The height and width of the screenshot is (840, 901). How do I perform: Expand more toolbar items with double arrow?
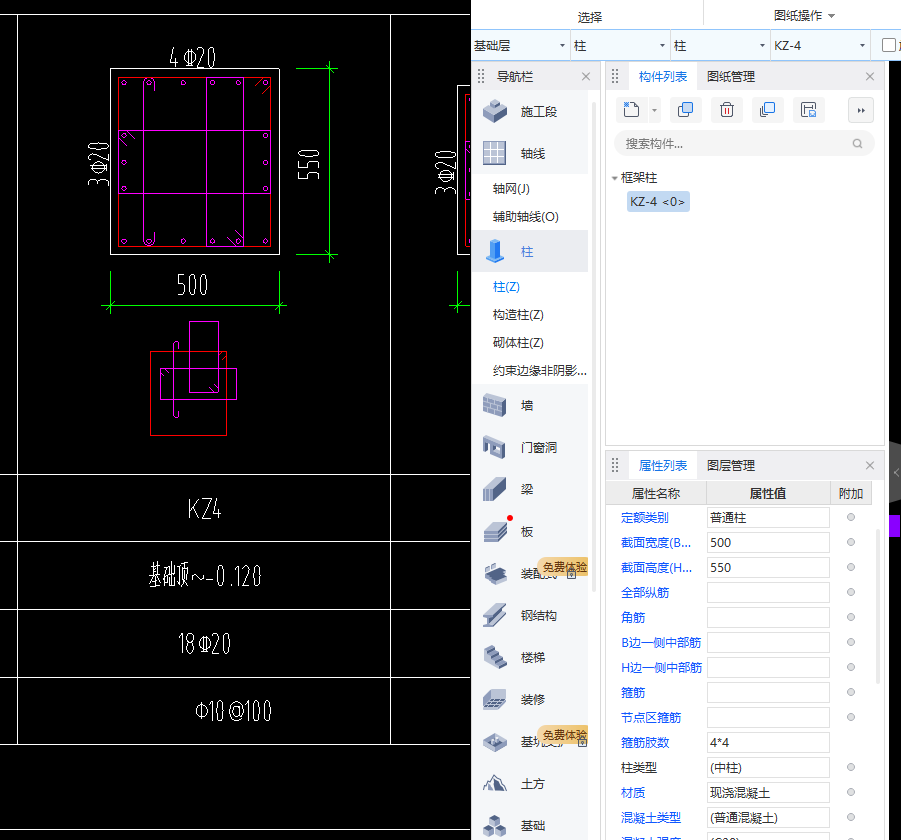pos(861,110)
